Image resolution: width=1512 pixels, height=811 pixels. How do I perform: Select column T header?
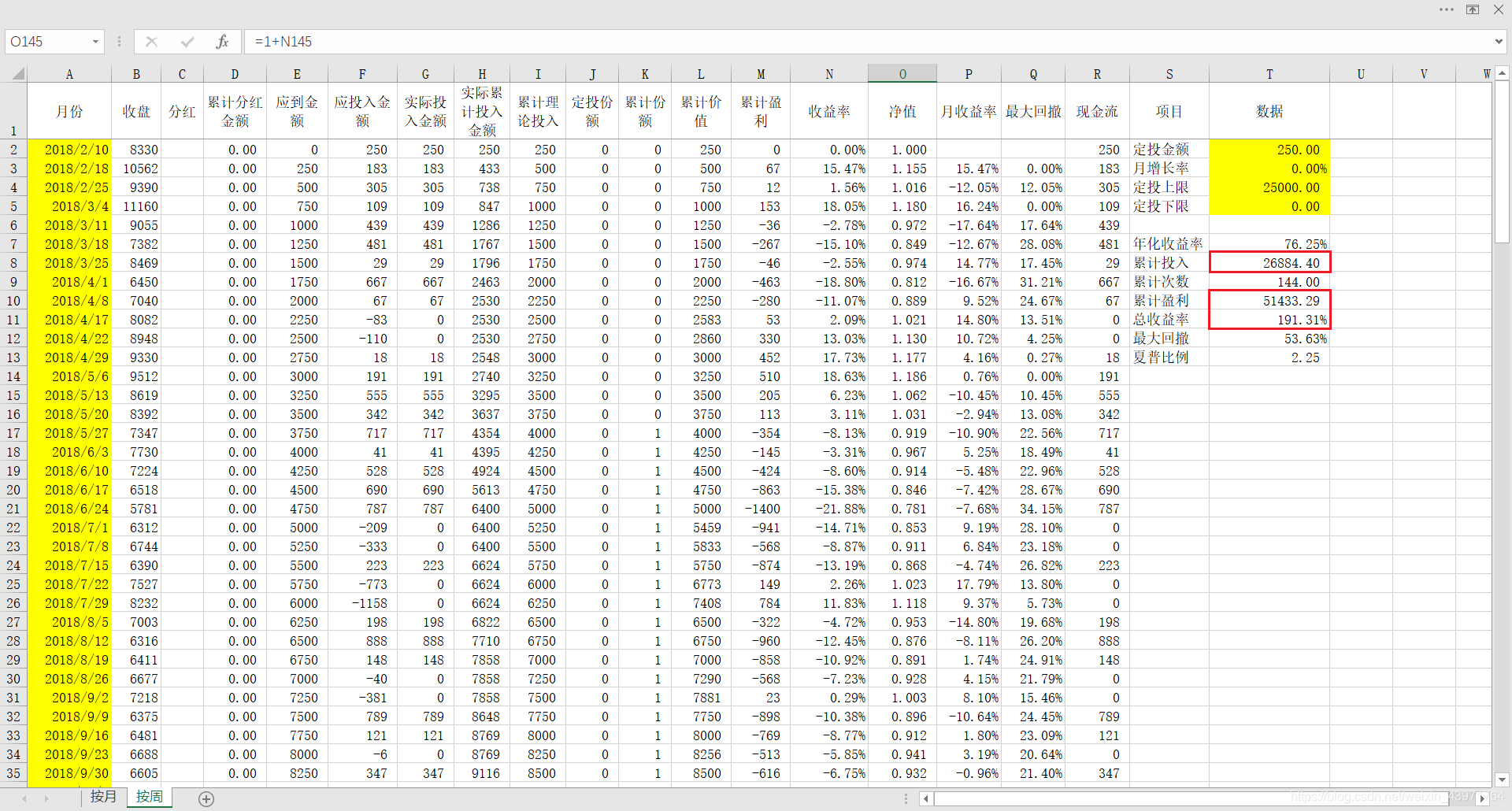click(x=1269, y=74)
